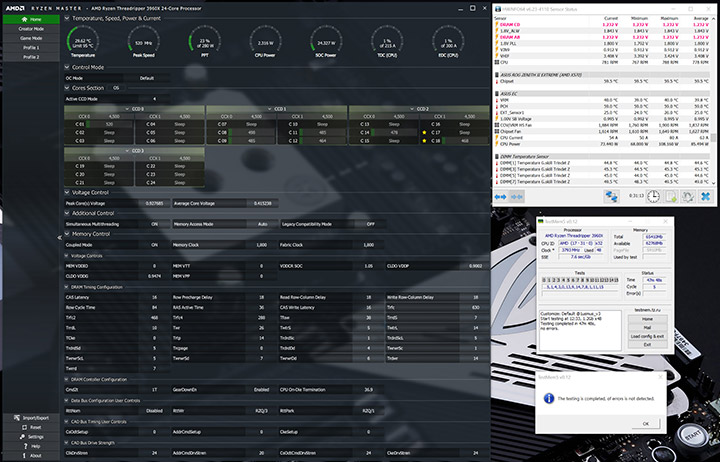Viewport: 720px width, 462px height.
Task: Click the Exit button in TestMem5
Action: coord(647,345)
